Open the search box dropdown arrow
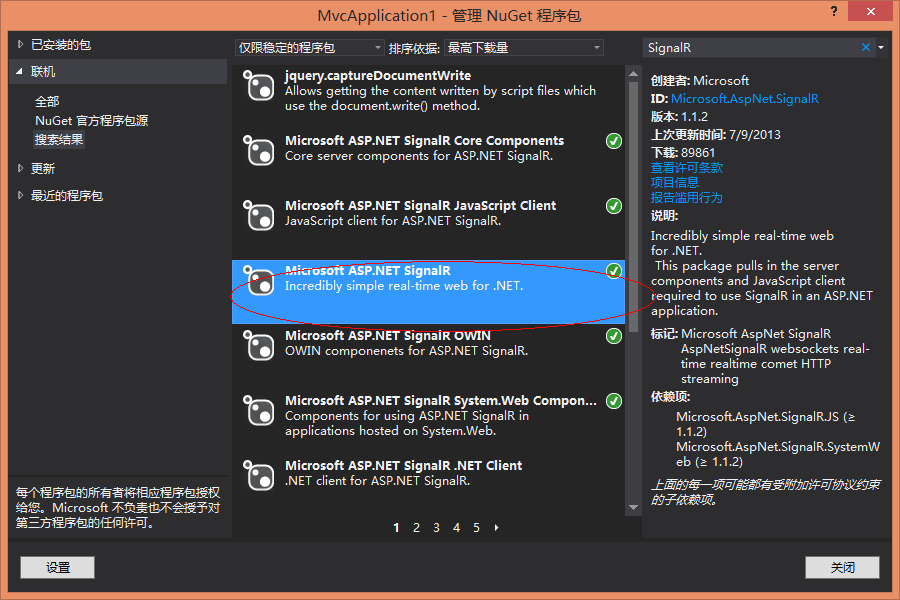Screen dimensions: 900x600 point(881,48)
